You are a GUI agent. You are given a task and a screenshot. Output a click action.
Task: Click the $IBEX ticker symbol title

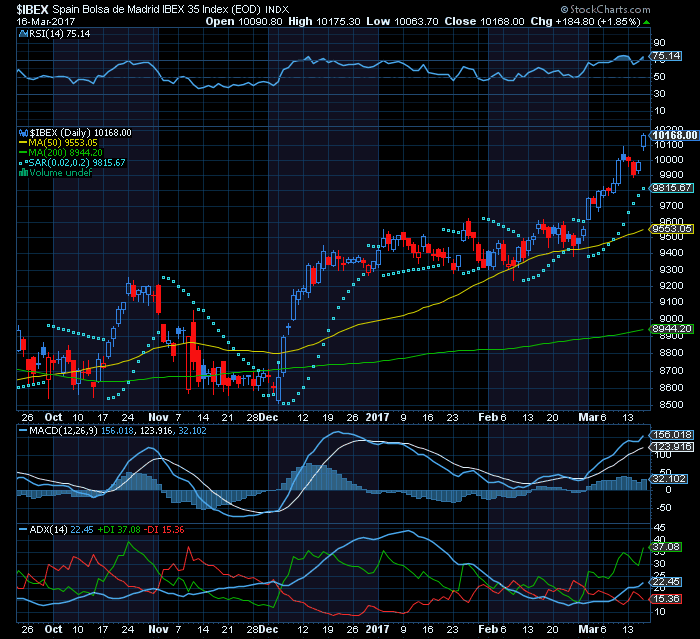coord(33,9)
